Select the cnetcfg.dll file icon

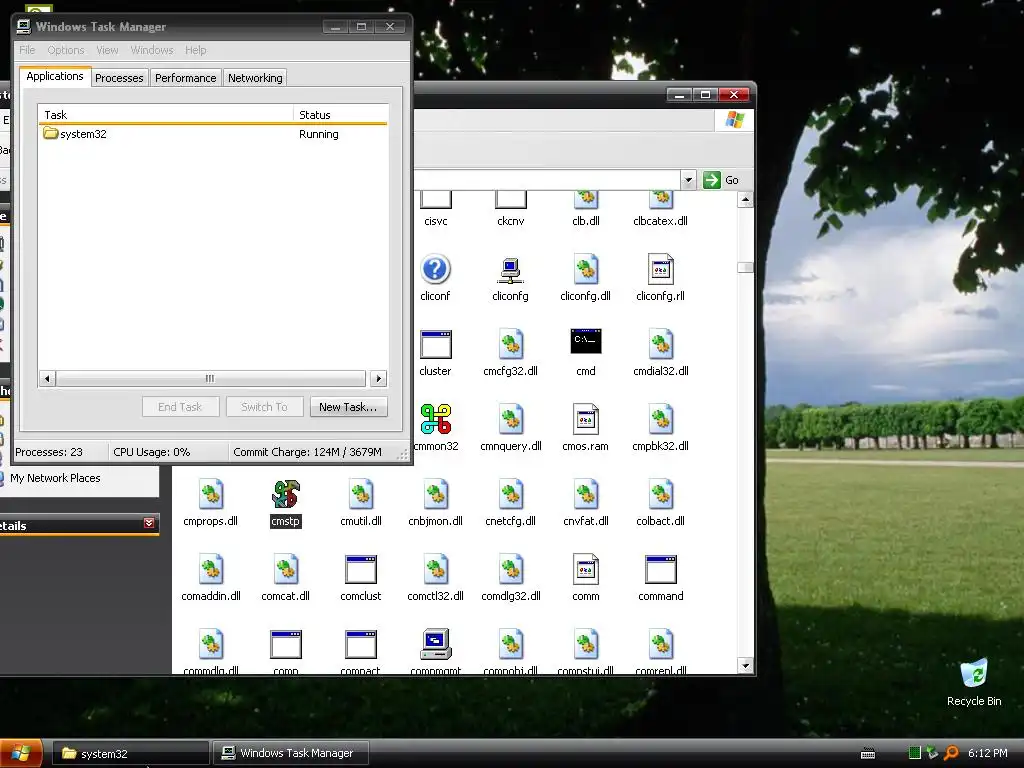click(511, 494)
